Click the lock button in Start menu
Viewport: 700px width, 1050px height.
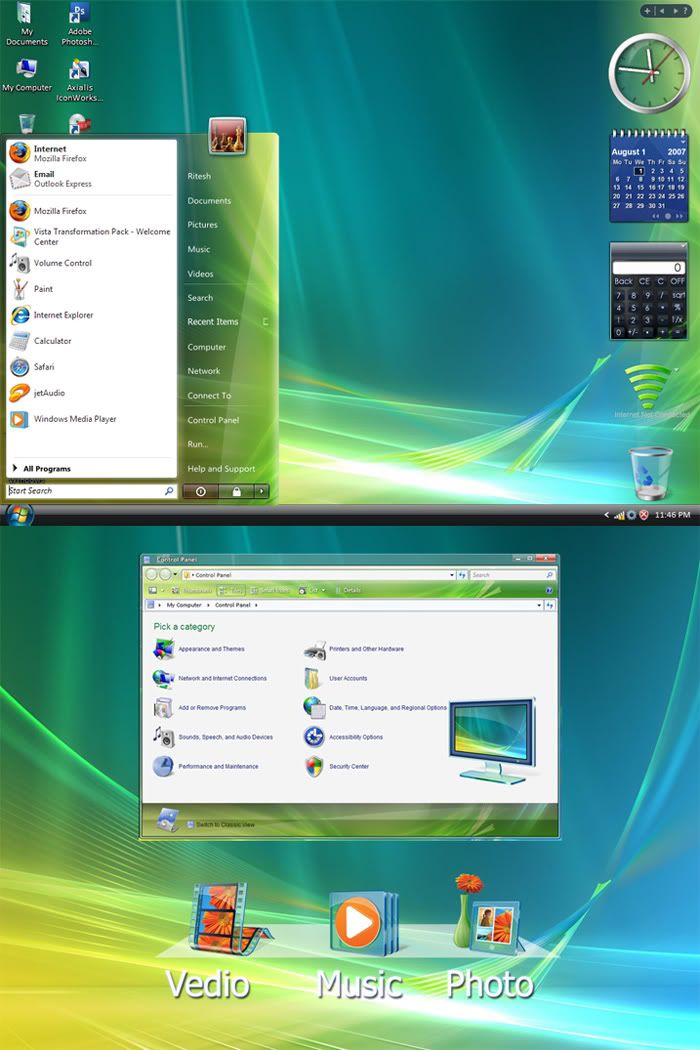tap(236, 492)
